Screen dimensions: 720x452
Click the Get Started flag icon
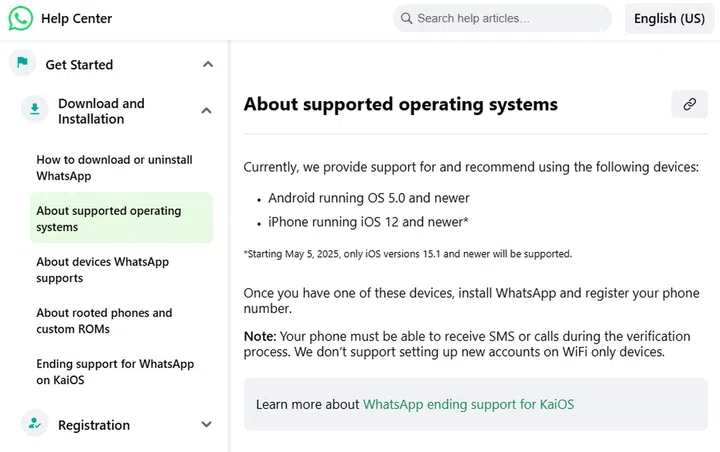(22, 63)
